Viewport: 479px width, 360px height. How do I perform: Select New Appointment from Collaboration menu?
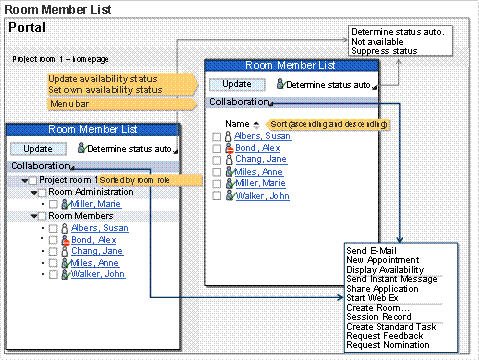(383, 260)
